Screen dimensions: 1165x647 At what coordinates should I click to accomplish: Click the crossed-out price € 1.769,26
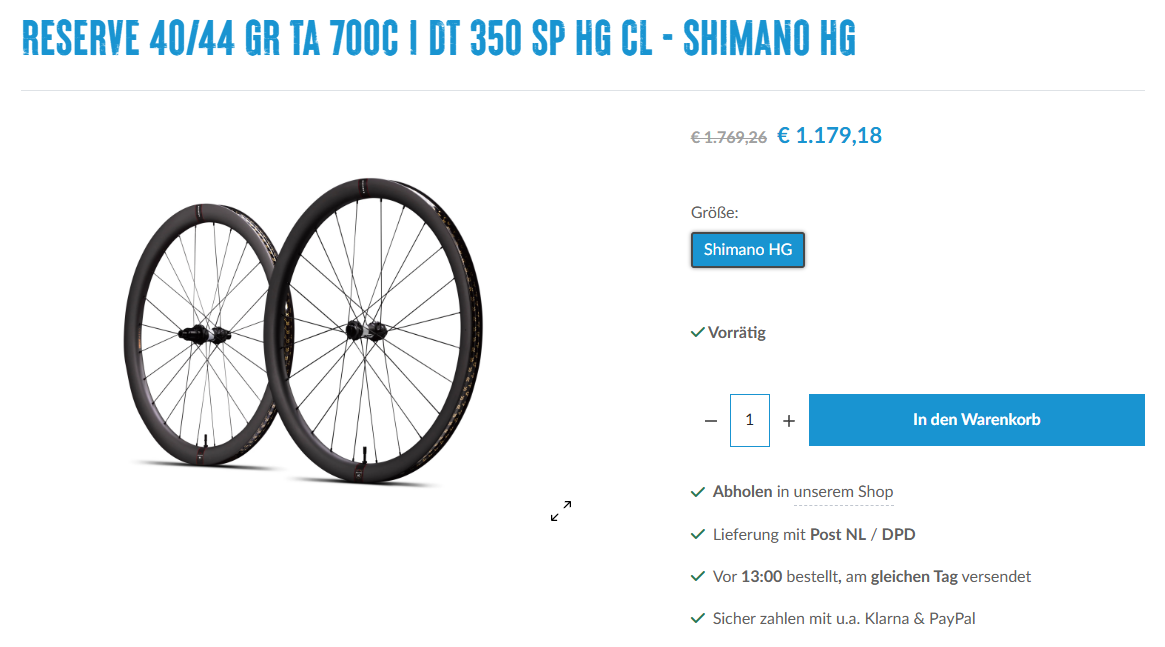[728, 137]
